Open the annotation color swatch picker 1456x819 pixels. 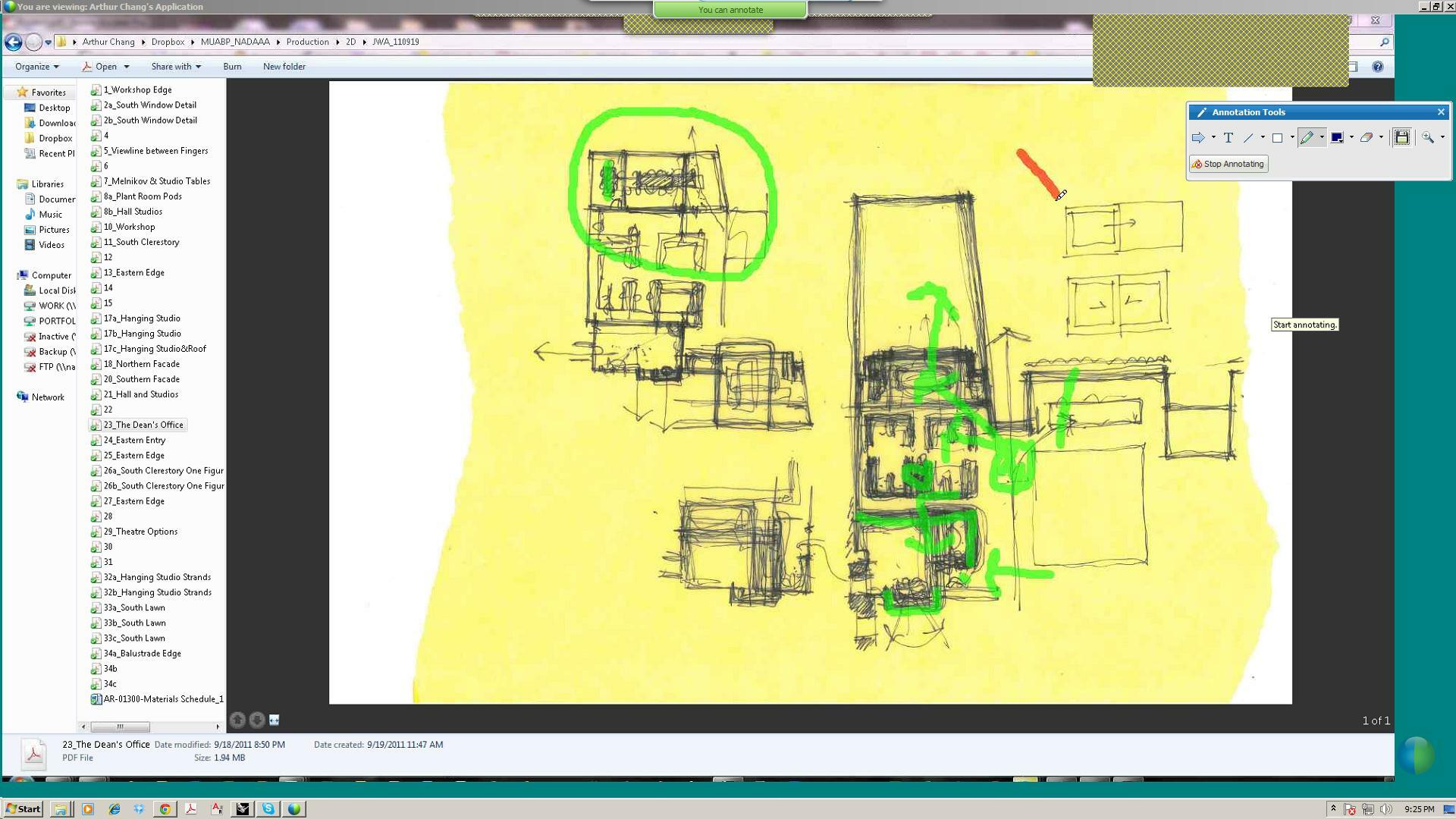(1336, 138)
